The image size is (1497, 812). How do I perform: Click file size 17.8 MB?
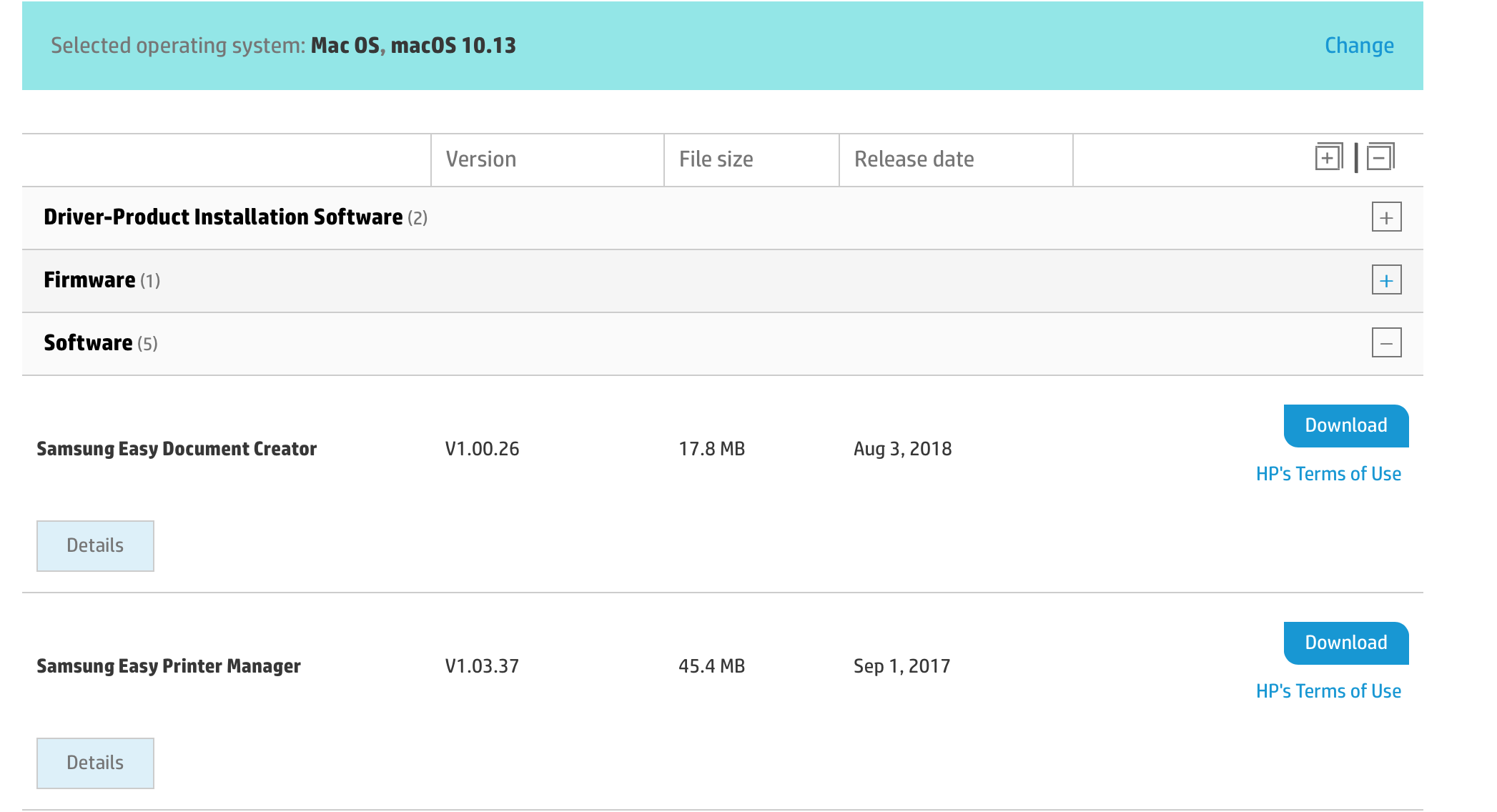[x=711, y=449]
